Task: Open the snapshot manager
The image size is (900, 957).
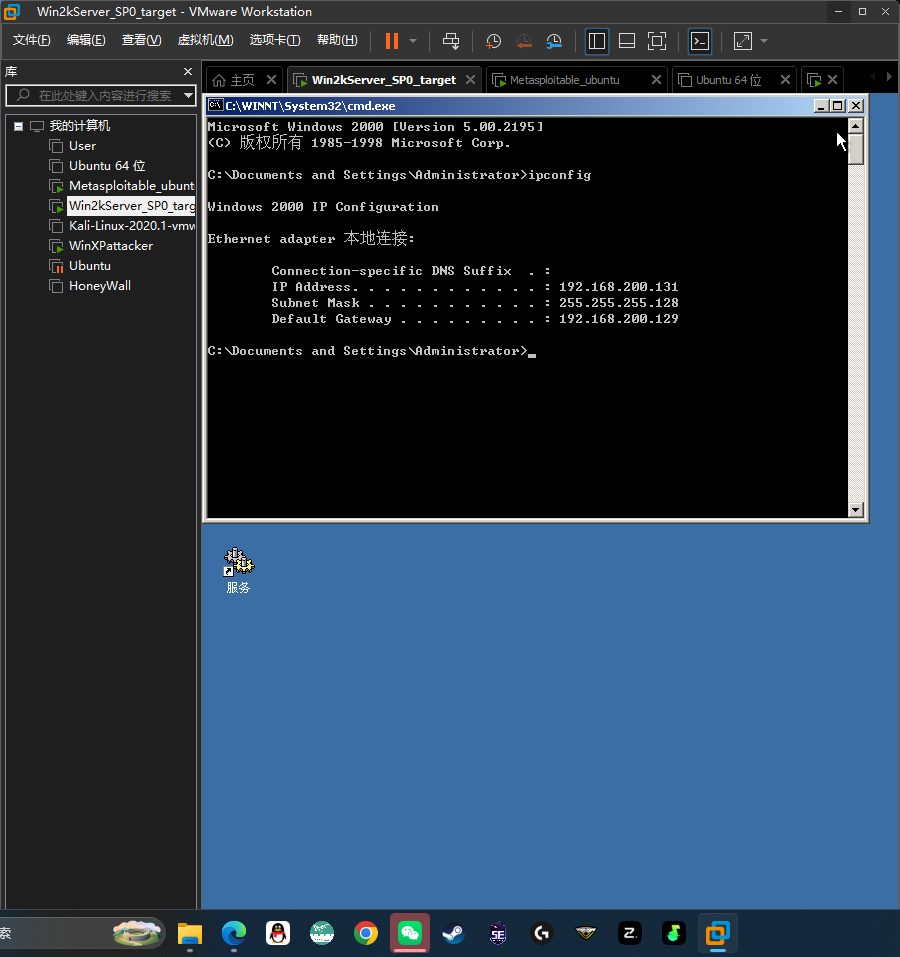Action: 554,41
